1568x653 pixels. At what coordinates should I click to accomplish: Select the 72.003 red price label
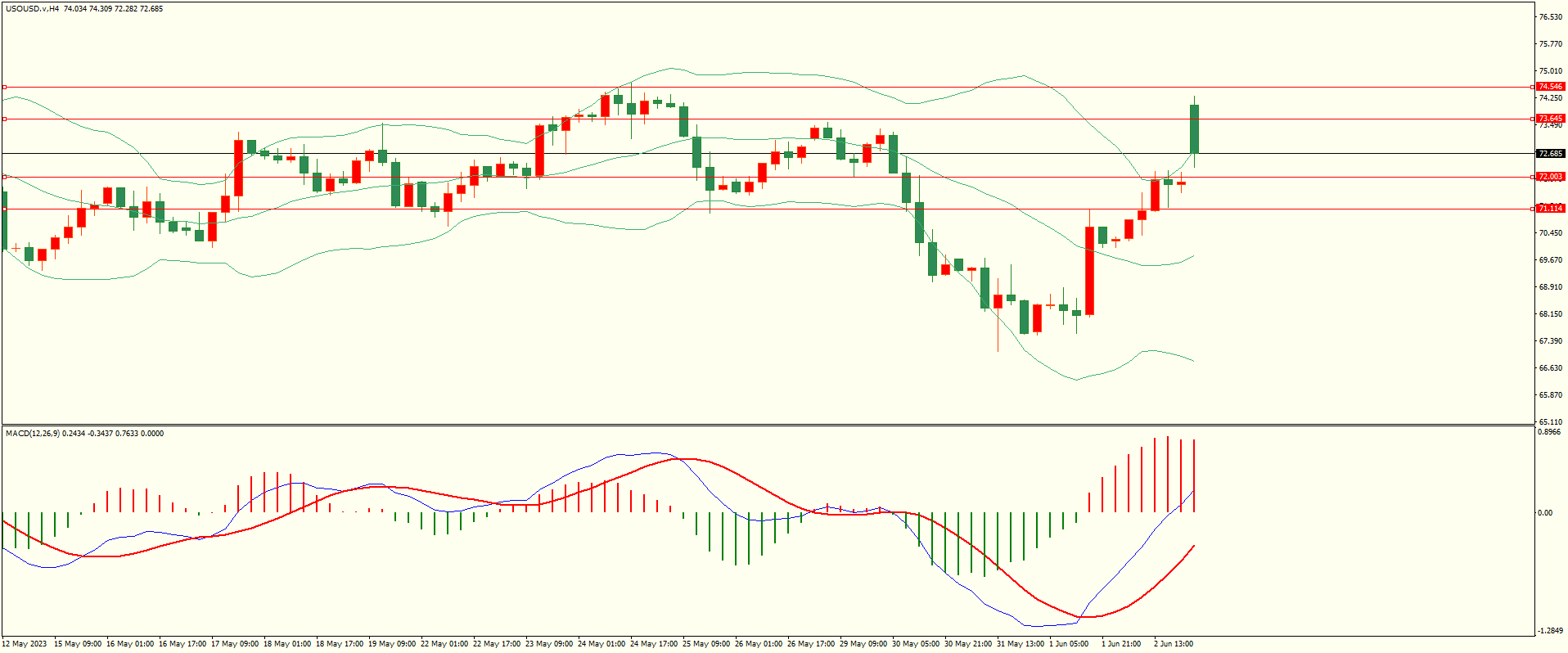click(x=1550, y=177)
